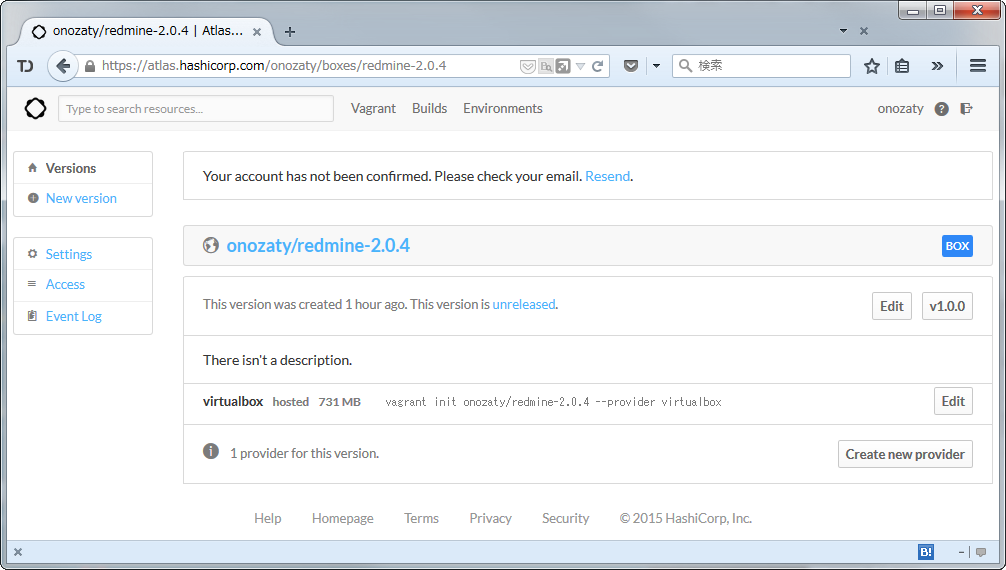1006x570 pixels.
Task: Click the Atlas logo icon in header
Action: [35, 108]
